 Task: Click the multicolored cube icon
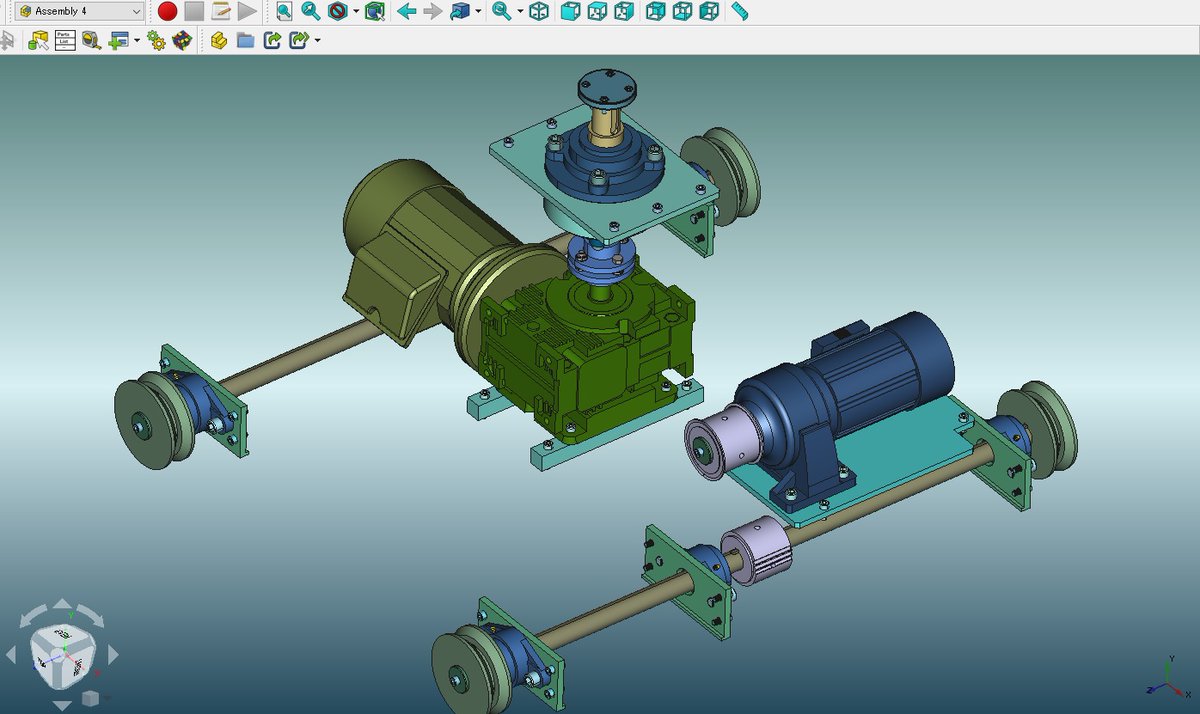[182, 41]
